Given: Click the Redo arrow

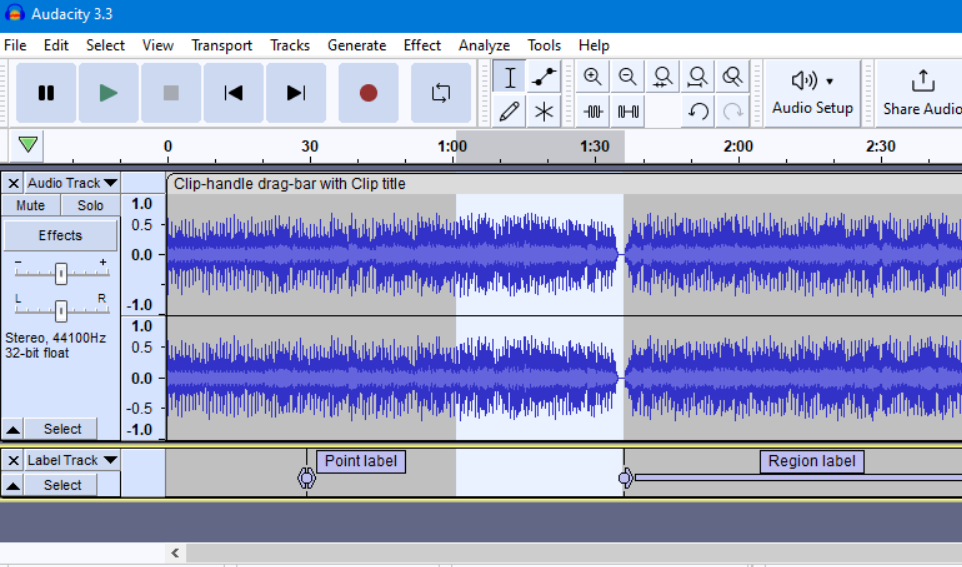Looking at the screenshot, I should pyautogui.click(x=733, y=112).
